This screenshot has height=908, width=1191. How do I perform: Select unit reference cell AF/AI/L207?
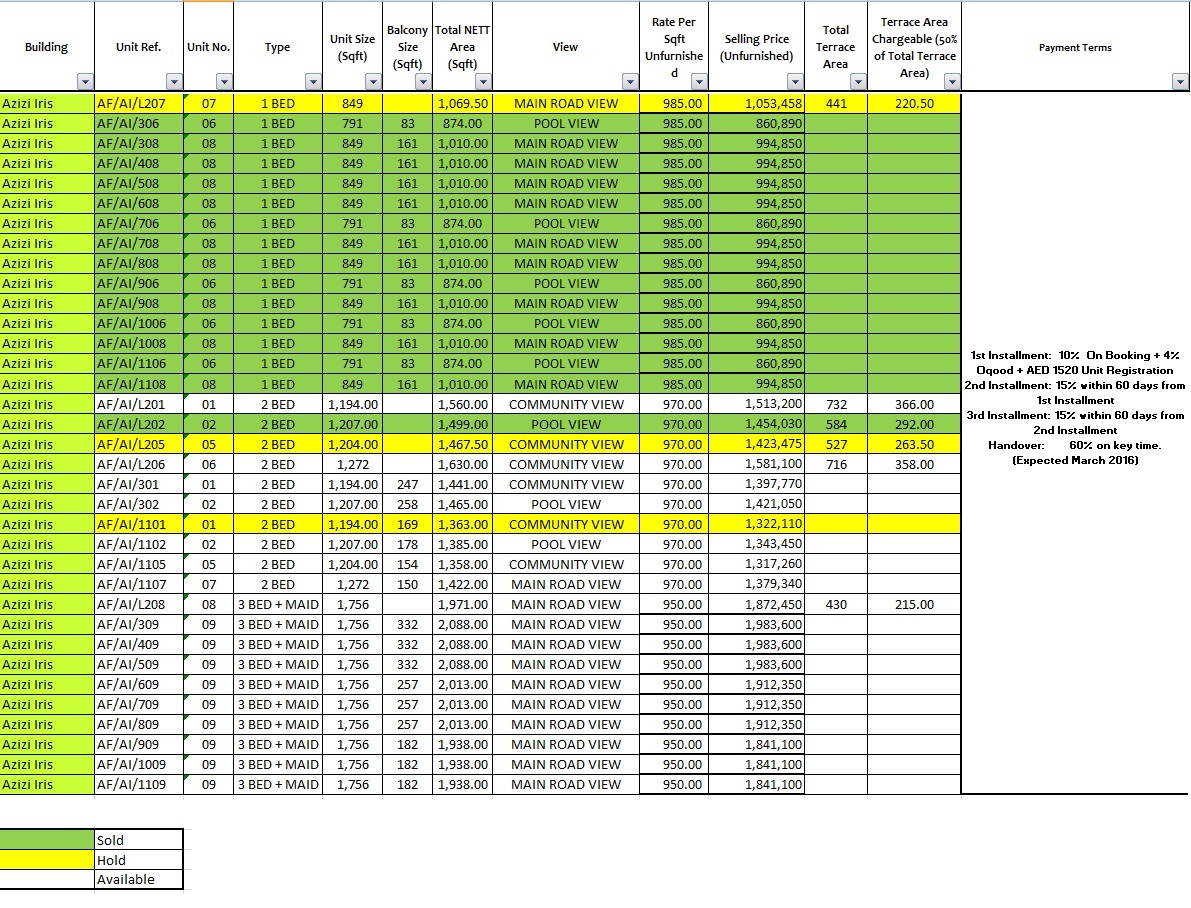pyautogui.click(x=139, y=103)
